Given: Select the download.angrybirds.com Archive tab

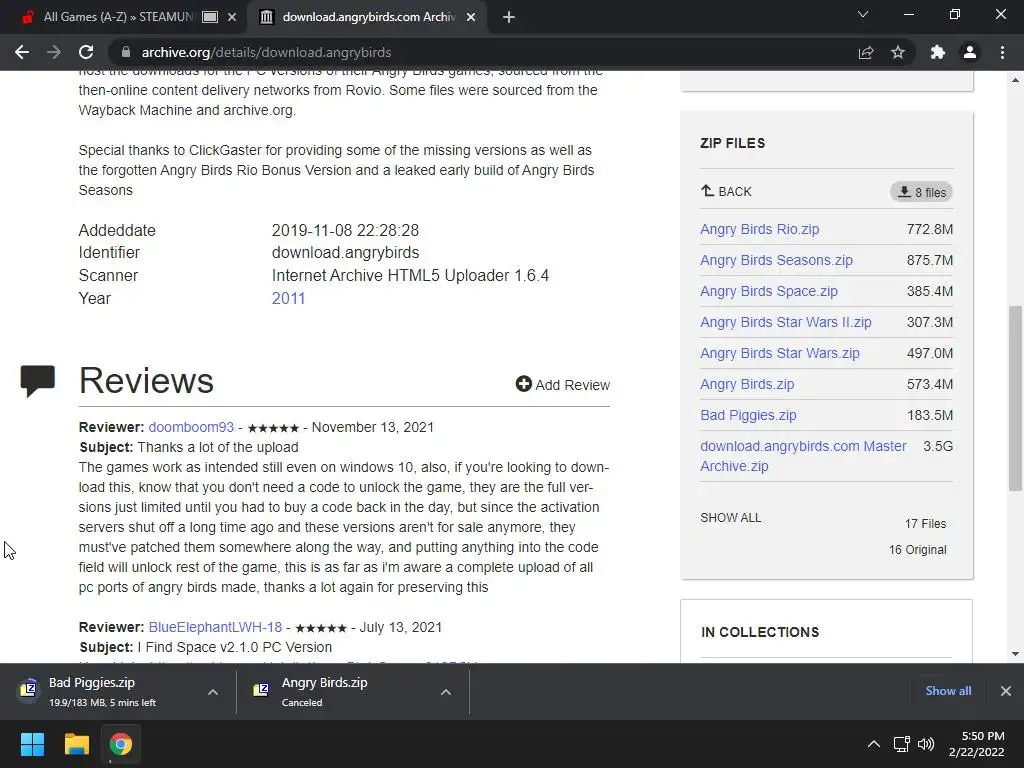Looking at the screenshot, I should click(366, 17).
